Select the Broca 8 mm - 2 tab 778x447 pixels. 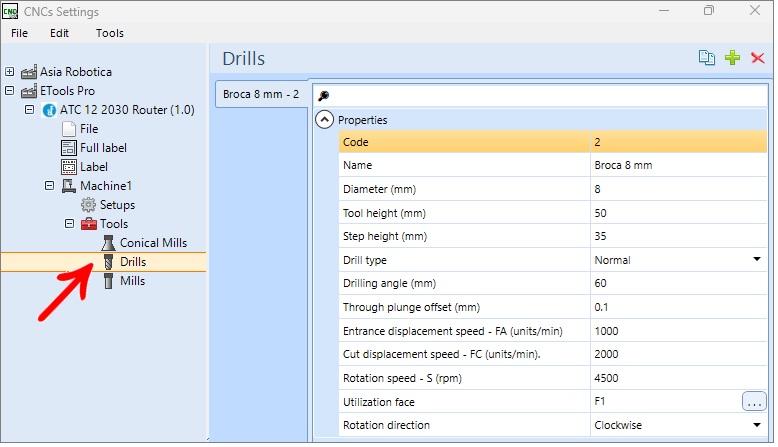click(261, 94)
